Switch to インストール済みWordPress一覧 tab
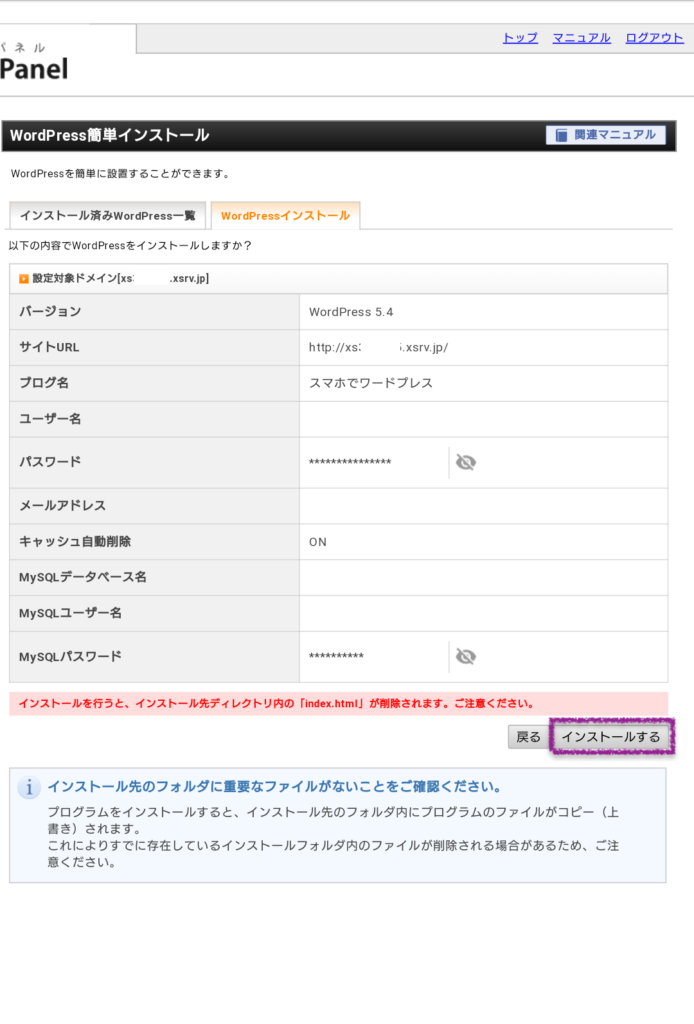The image size is (694, 1024). [x=107, y=216]
